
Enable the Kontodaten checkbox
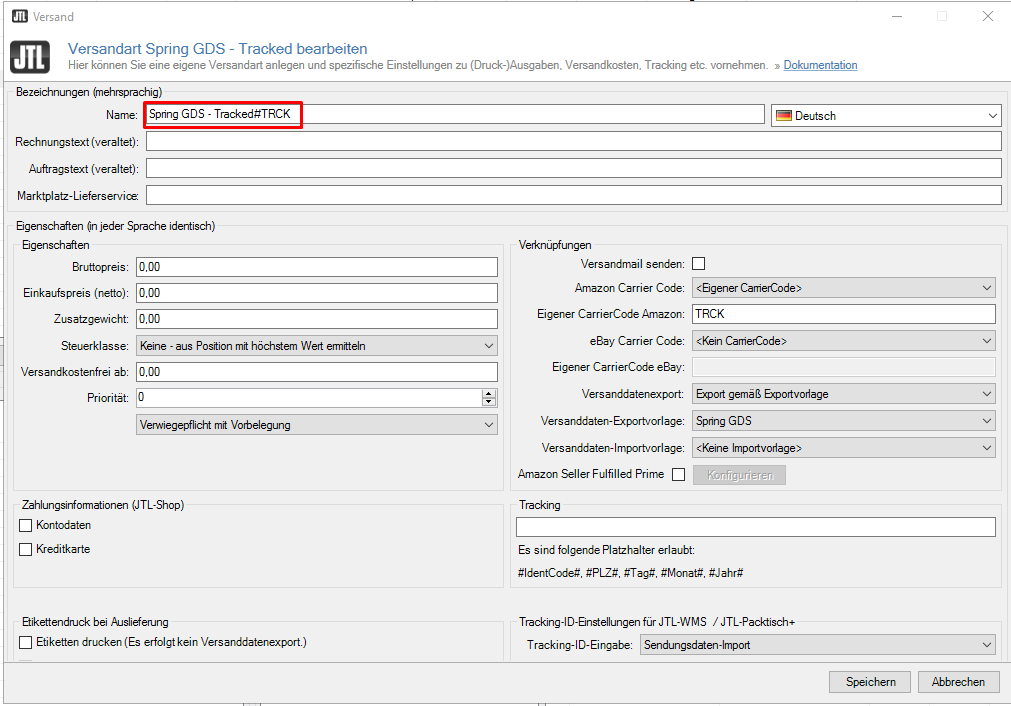(26, 525)
